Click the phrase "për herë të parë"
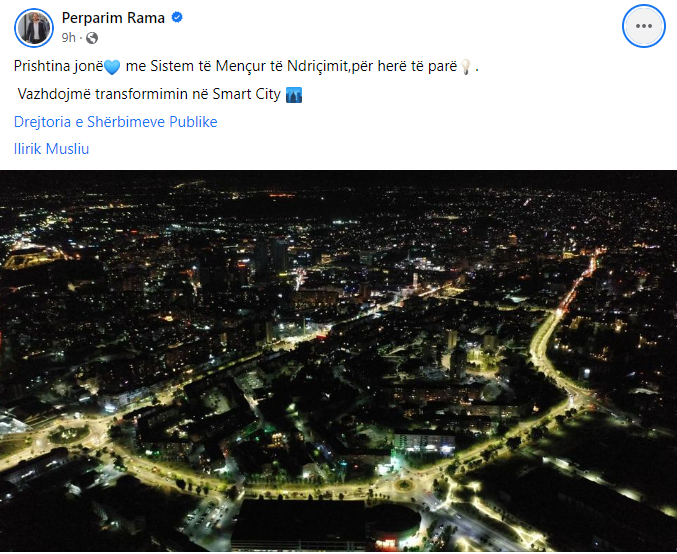The width and height of the screenshot is (677, 554). tap(404, 66)
